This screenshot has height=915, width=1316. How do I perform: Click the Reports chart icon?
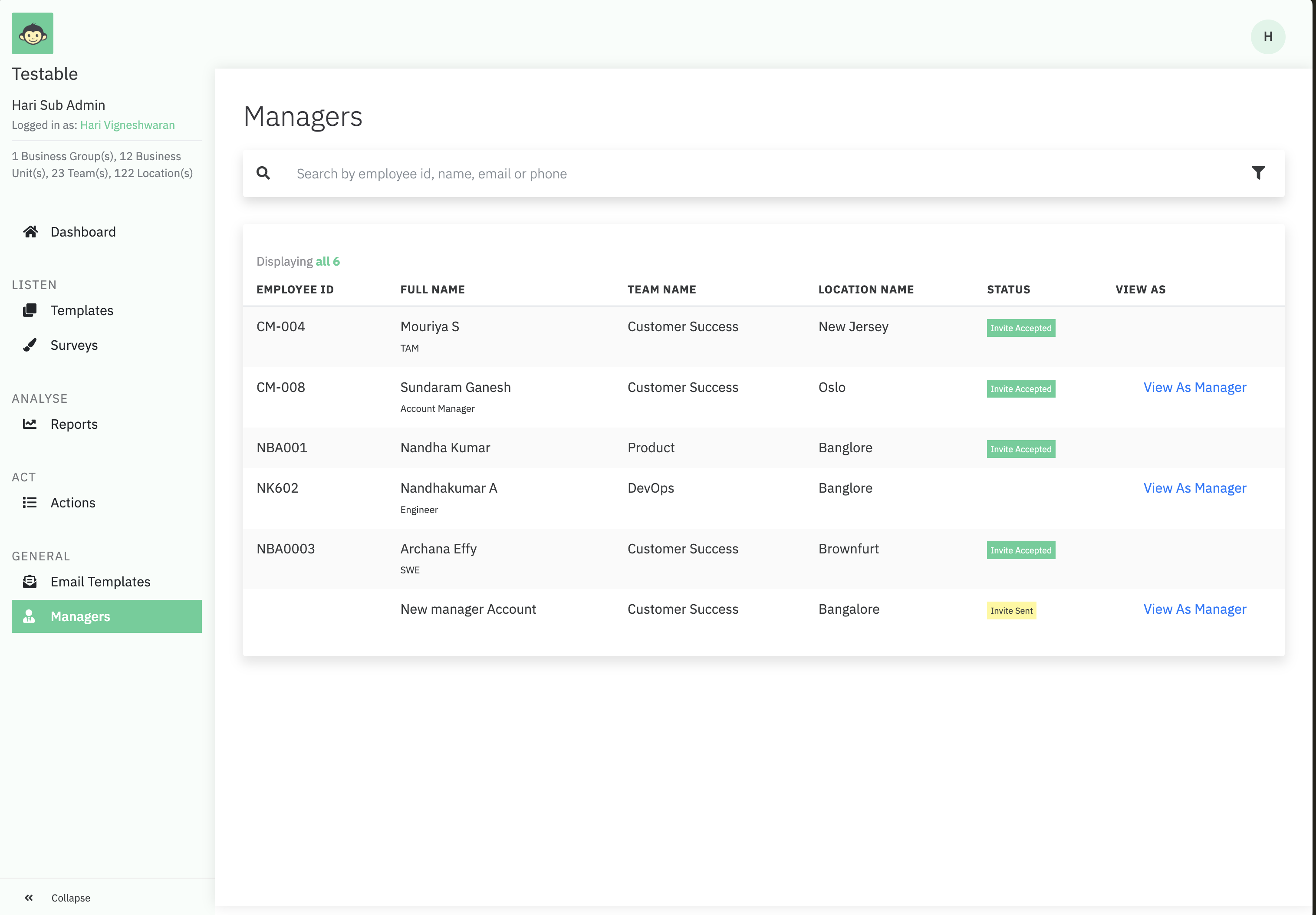click(30, 424)
